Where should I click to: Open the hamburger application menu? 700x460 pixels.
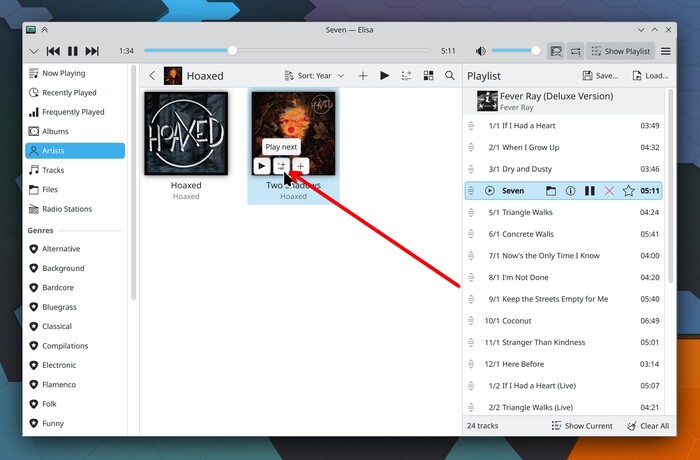coord(666,51)
